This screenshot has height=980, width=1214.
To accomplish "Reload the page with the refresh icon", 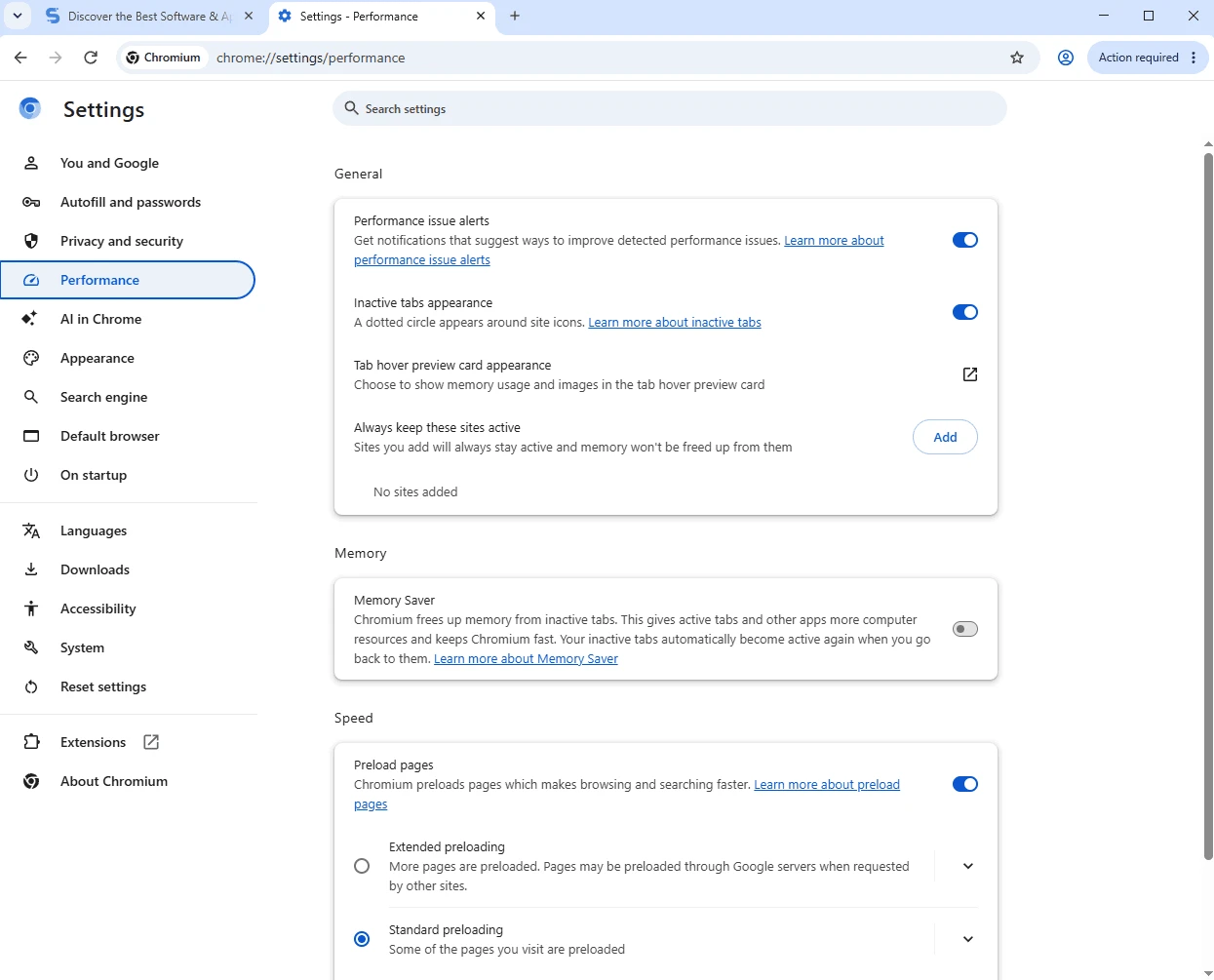I will pyautogui.click(x=91, y=58).
